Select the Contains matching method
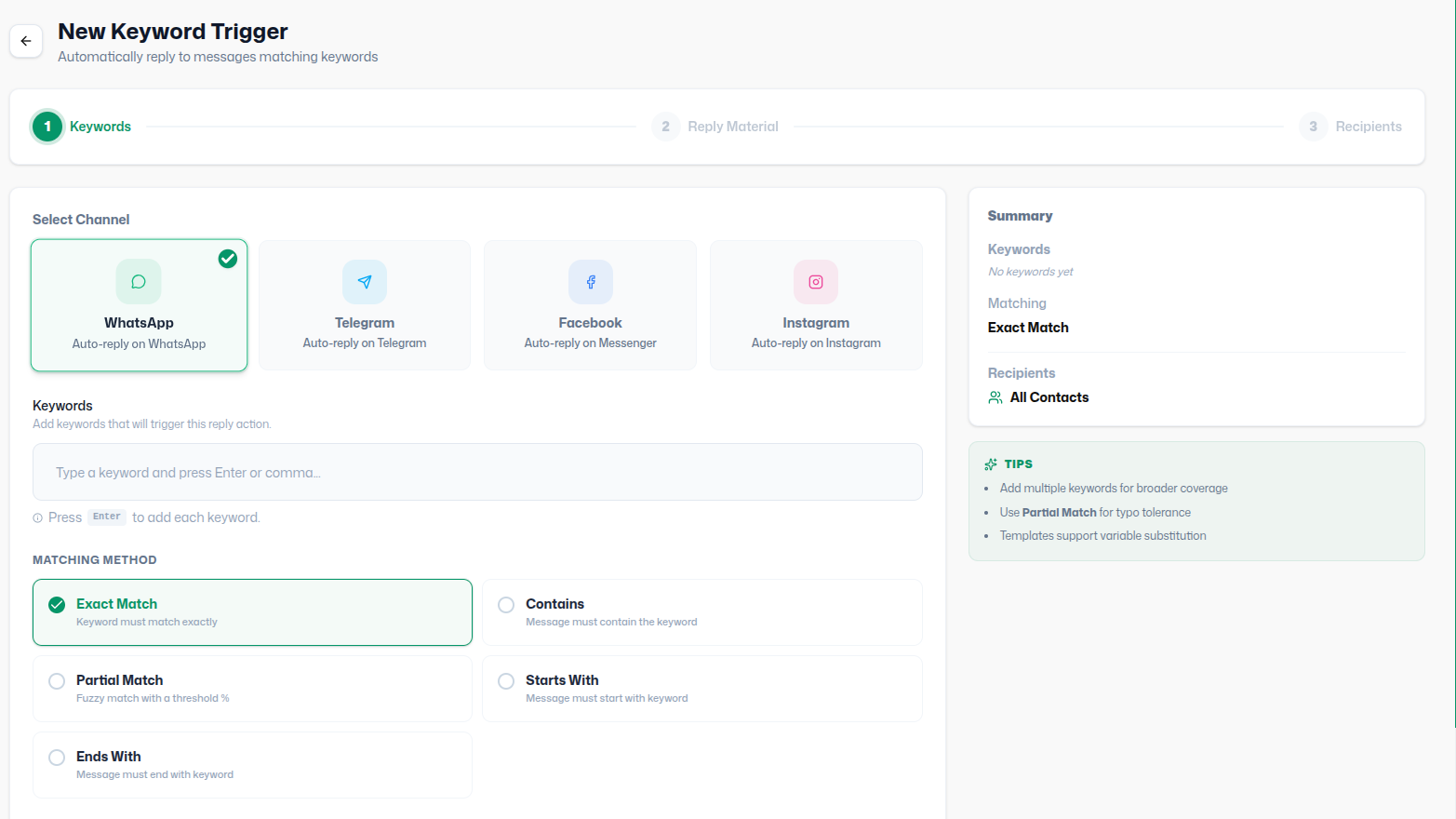 tap(702, 612)
